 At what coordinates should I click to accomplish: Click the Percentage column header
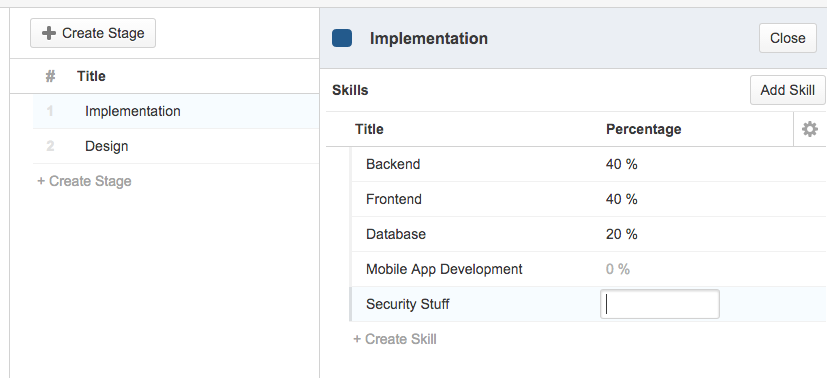coord(643,129)
